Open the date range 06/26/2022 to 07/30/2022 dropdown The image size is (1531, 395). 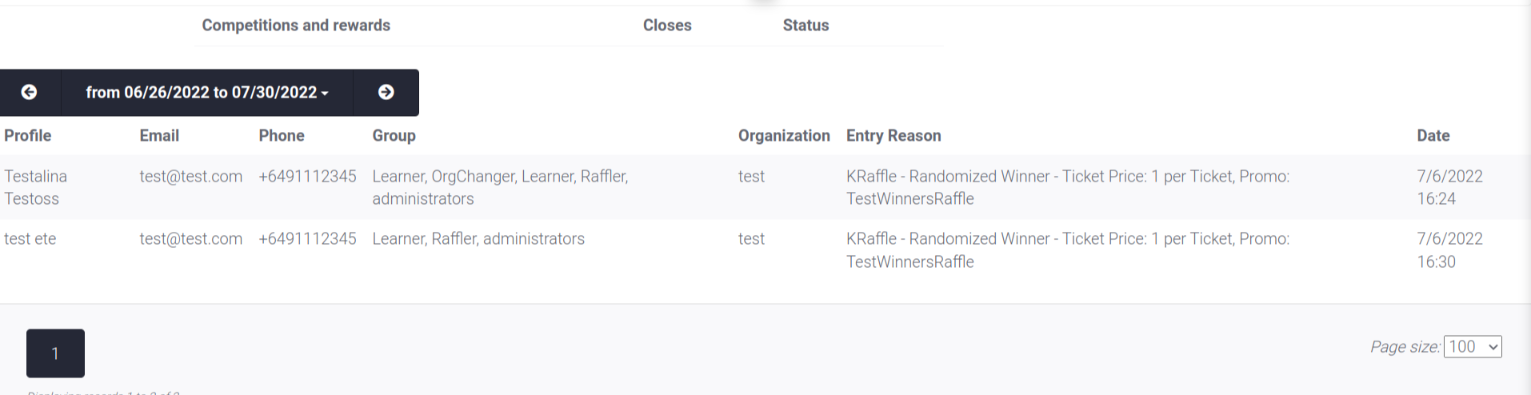click(208, 93)
